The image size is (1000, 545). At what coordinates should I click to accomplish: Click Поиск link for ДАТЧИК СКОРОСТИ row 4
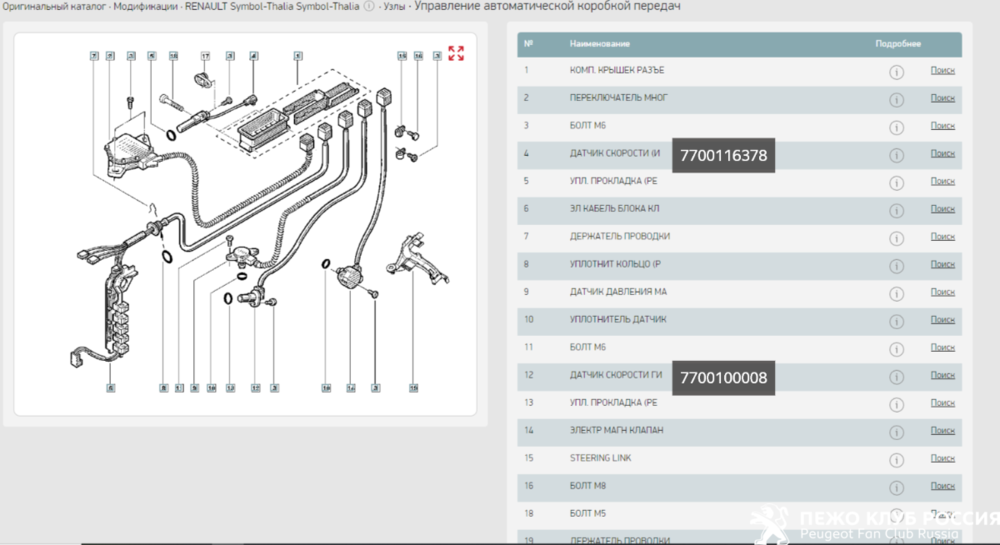pyautogui.click(x=942, y=153)
